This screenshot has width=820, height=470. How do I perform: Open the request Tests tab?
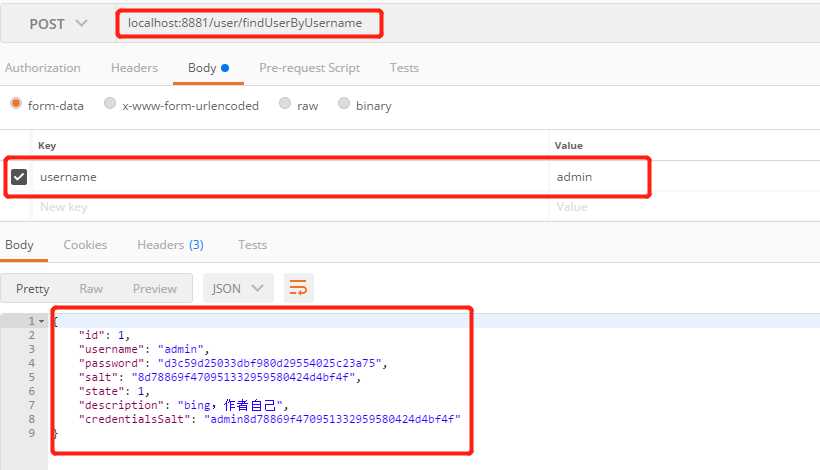[404, 68]
